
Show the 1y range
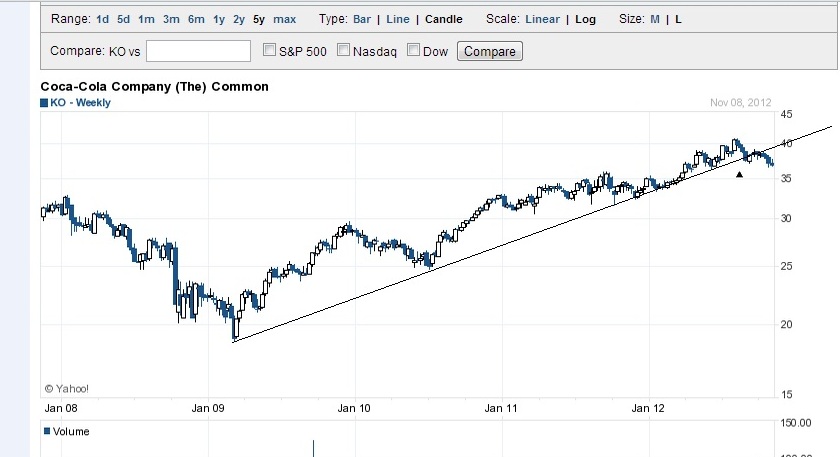219,19
